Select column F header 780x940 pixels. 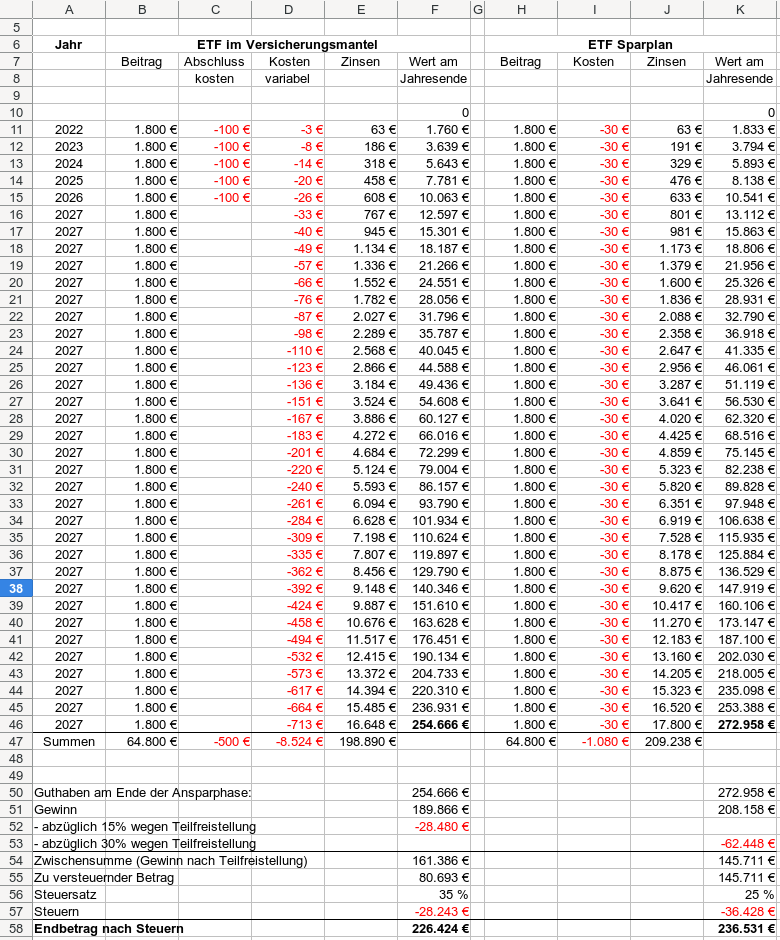[x=434, y=10]
